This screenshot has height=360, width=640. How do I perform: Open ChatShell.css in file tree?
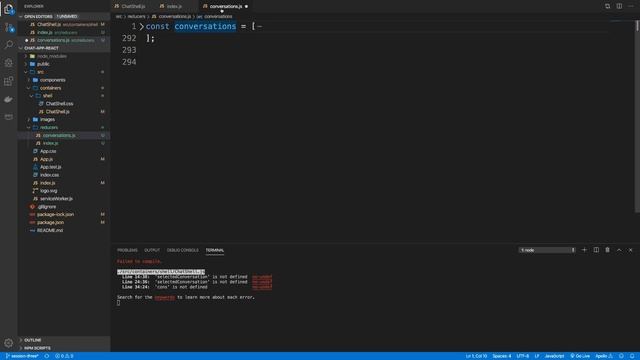click(59, 104)
